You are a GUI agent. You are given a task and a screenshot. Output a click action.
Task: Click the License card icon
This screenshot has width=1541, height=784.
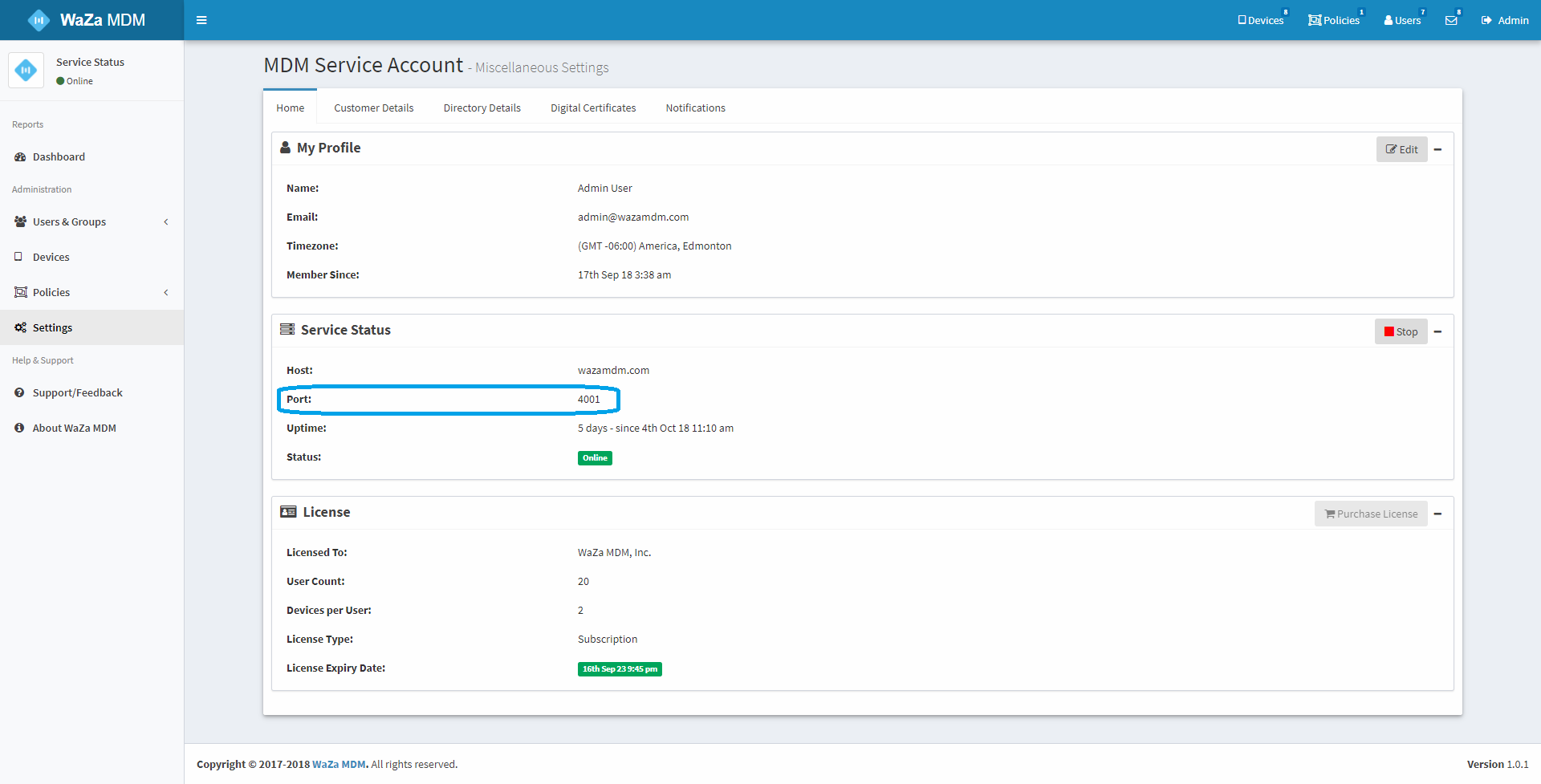288,511
